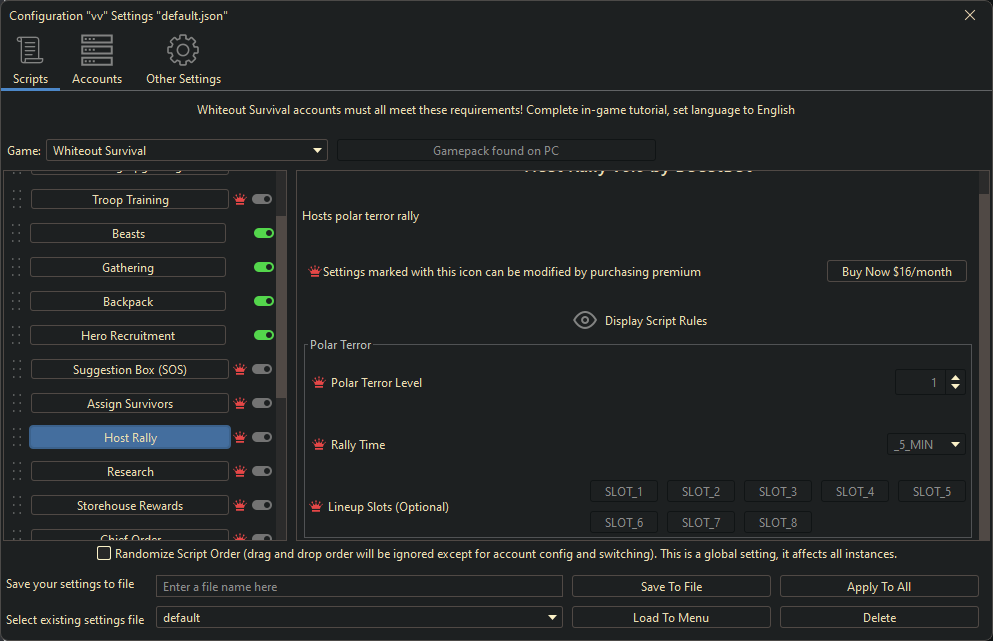Select lineup SLOT_8

pos(778,523)
